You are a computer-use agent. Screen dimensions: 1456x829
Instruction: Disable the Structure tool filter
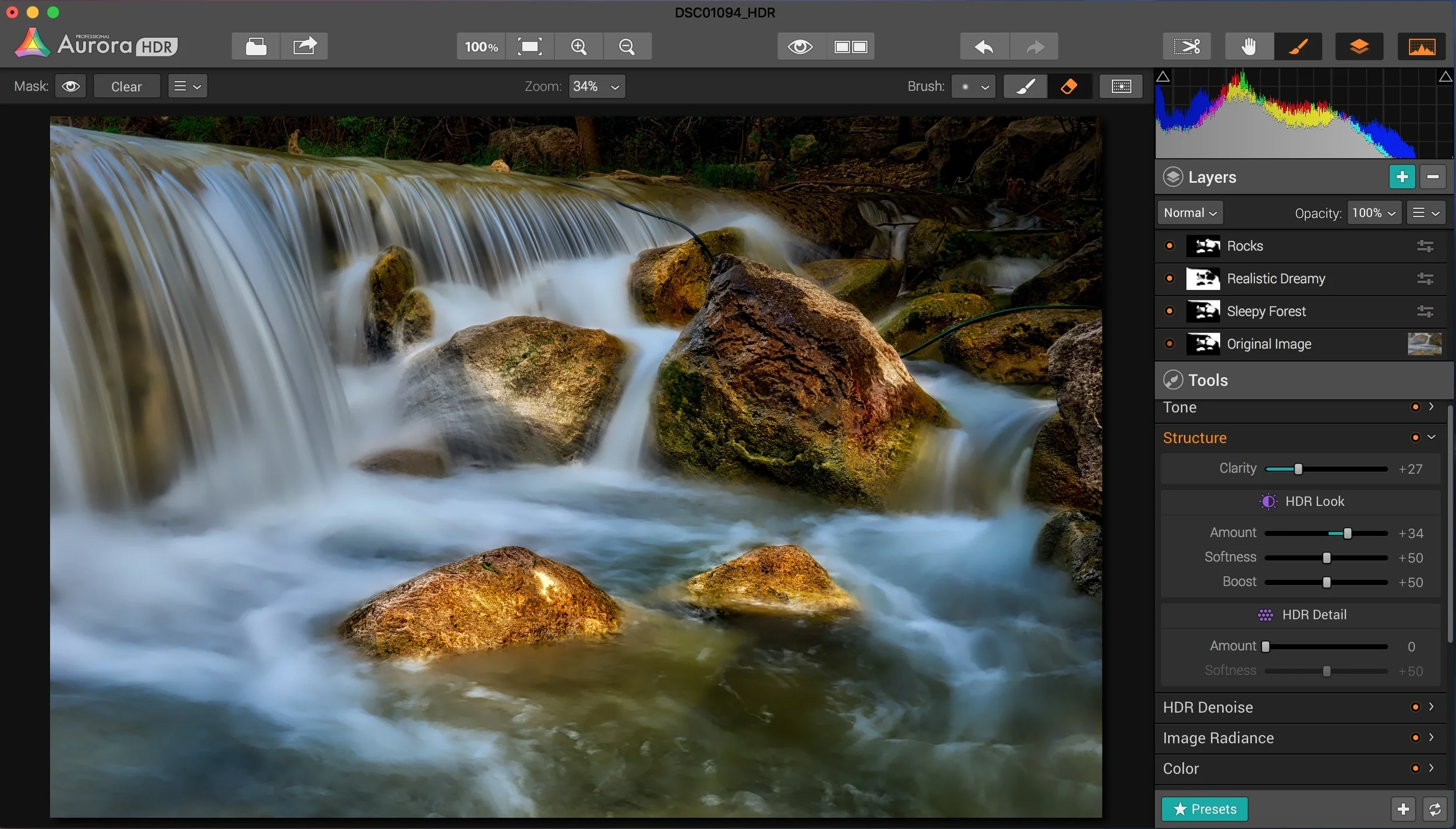[1415, 437]
